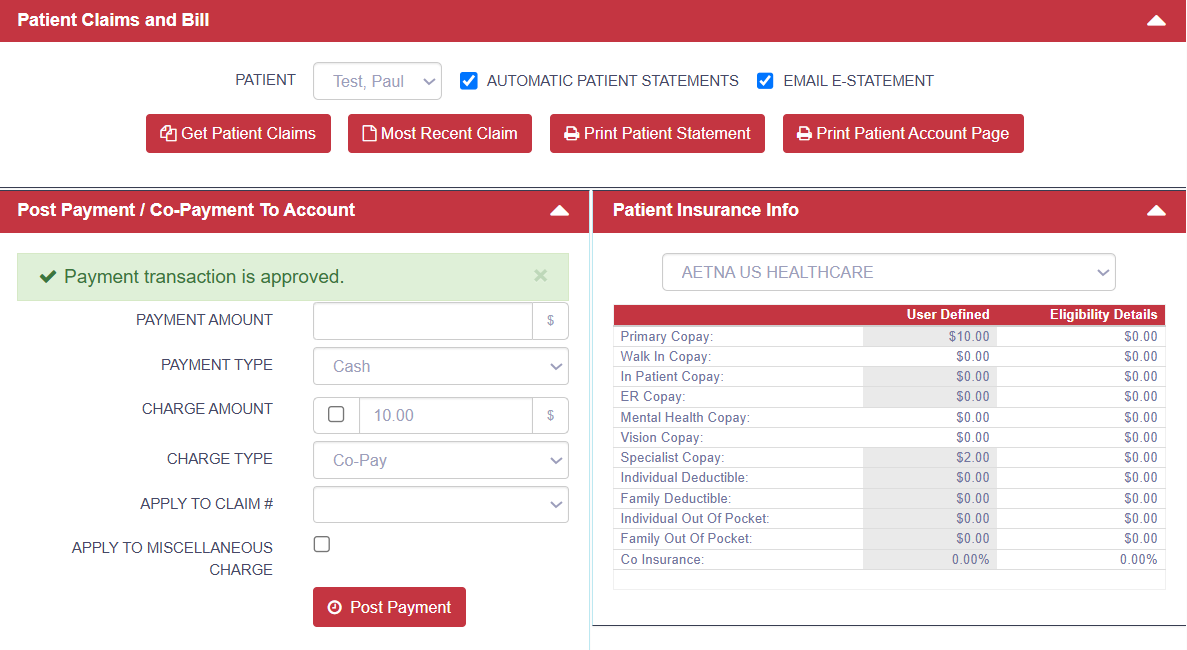Open the Apply to Claim # dropdown

pos(440,505)
